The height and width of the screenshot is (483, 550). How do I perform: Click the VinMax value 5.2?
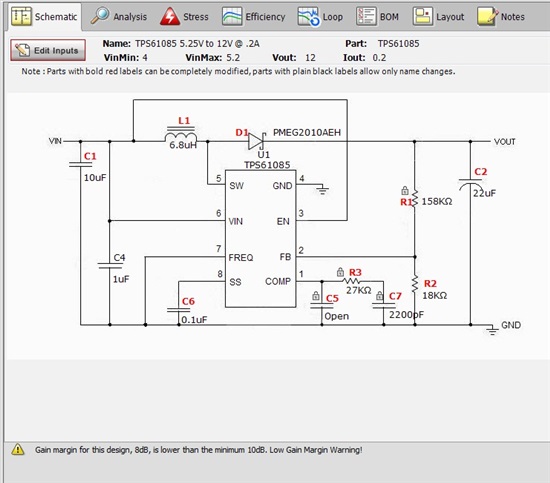click(x=233, y=58)
